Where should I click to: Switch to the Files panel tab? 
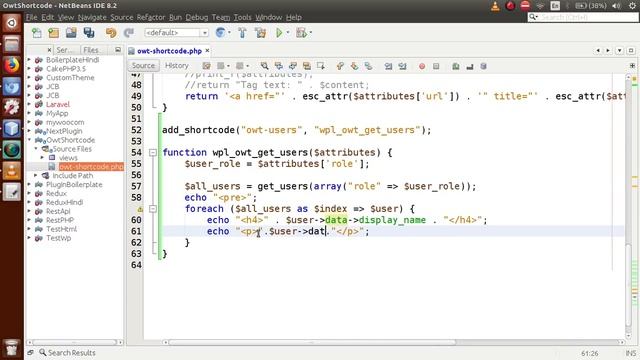click(x=91, y=50)
